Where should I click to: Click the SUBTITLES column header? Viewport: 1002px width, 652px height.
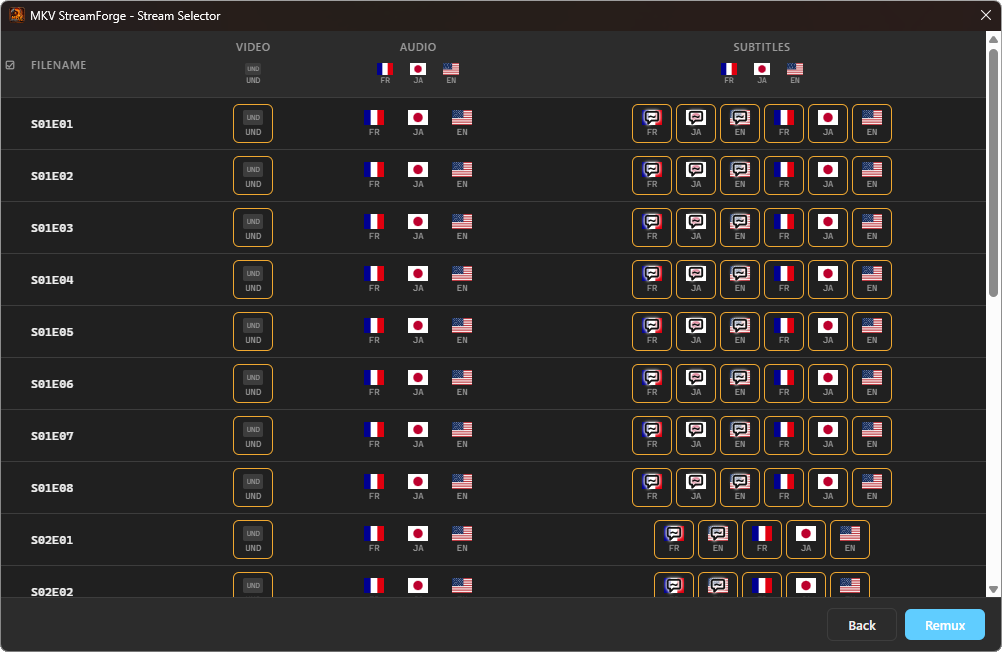point(762,47)
